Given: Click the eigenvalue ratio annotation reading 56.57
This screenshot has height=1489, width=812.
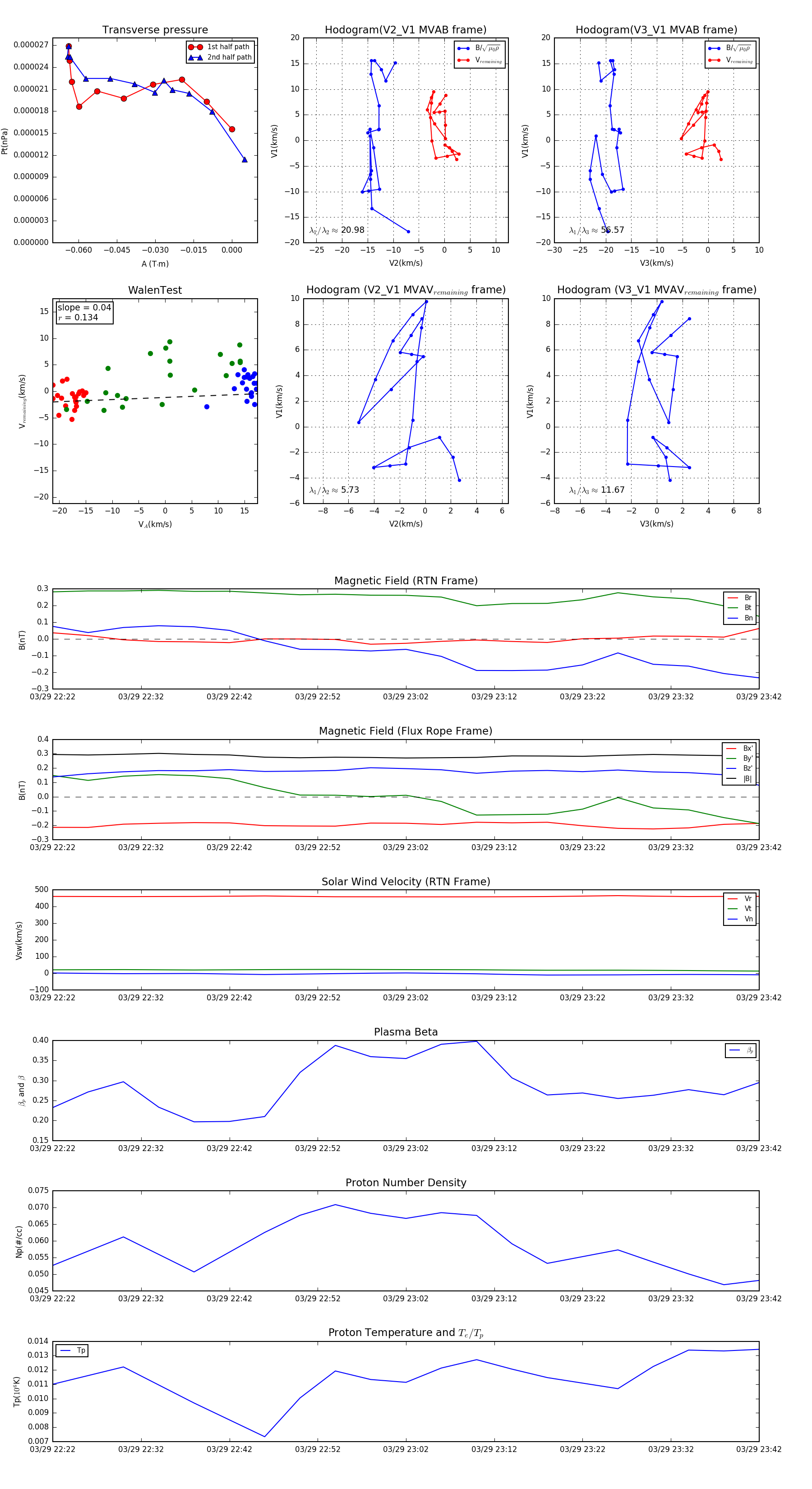Looking at the screenshot, I should tap(596, 230).
